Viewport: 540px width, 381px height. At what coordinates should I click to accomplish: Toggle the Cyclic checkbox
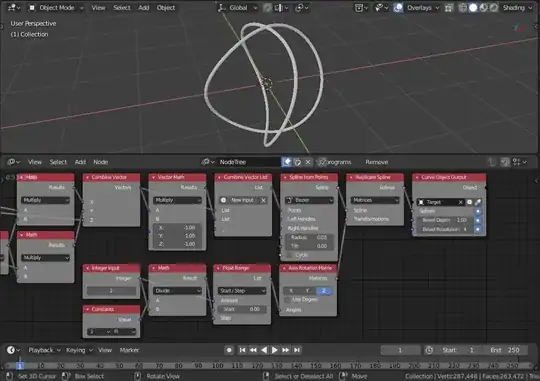[290, 255]
